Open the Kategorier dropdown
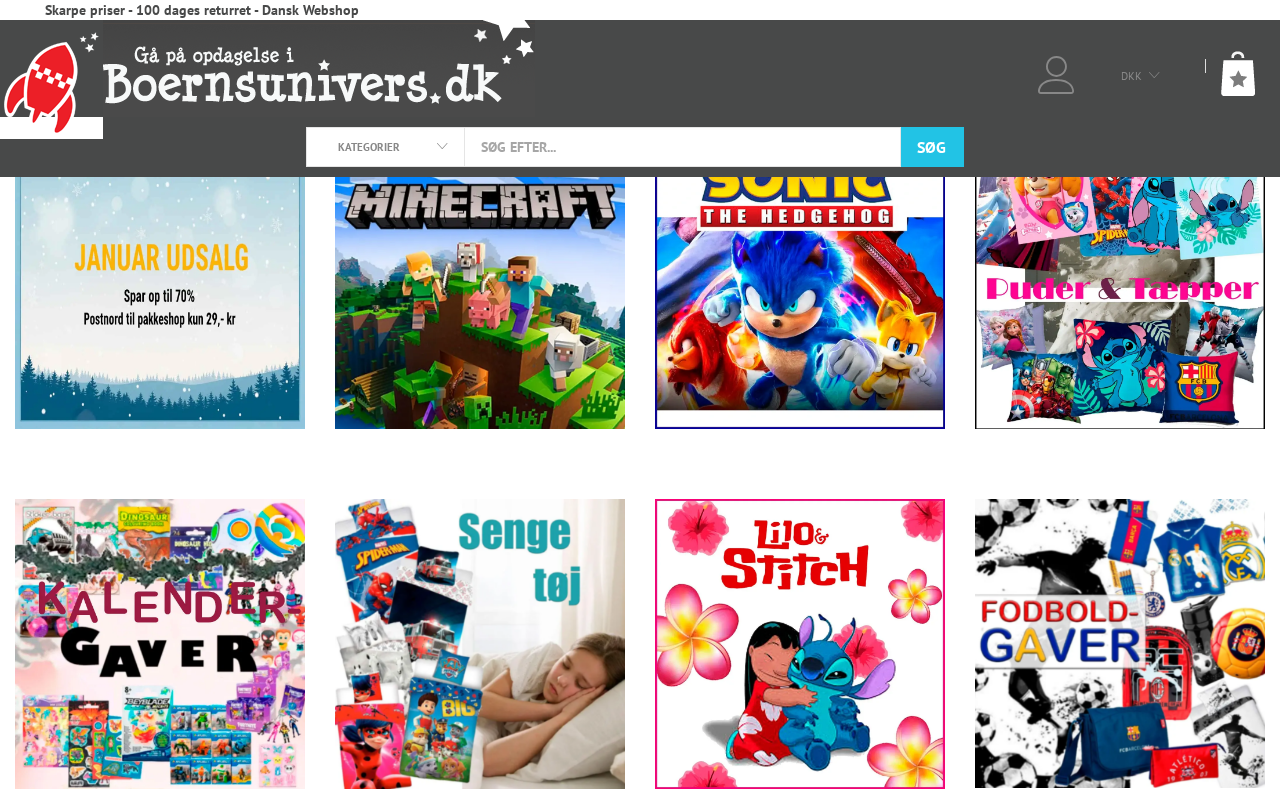The width and height of the screenshot is (1280, 800). coord(385,147)
